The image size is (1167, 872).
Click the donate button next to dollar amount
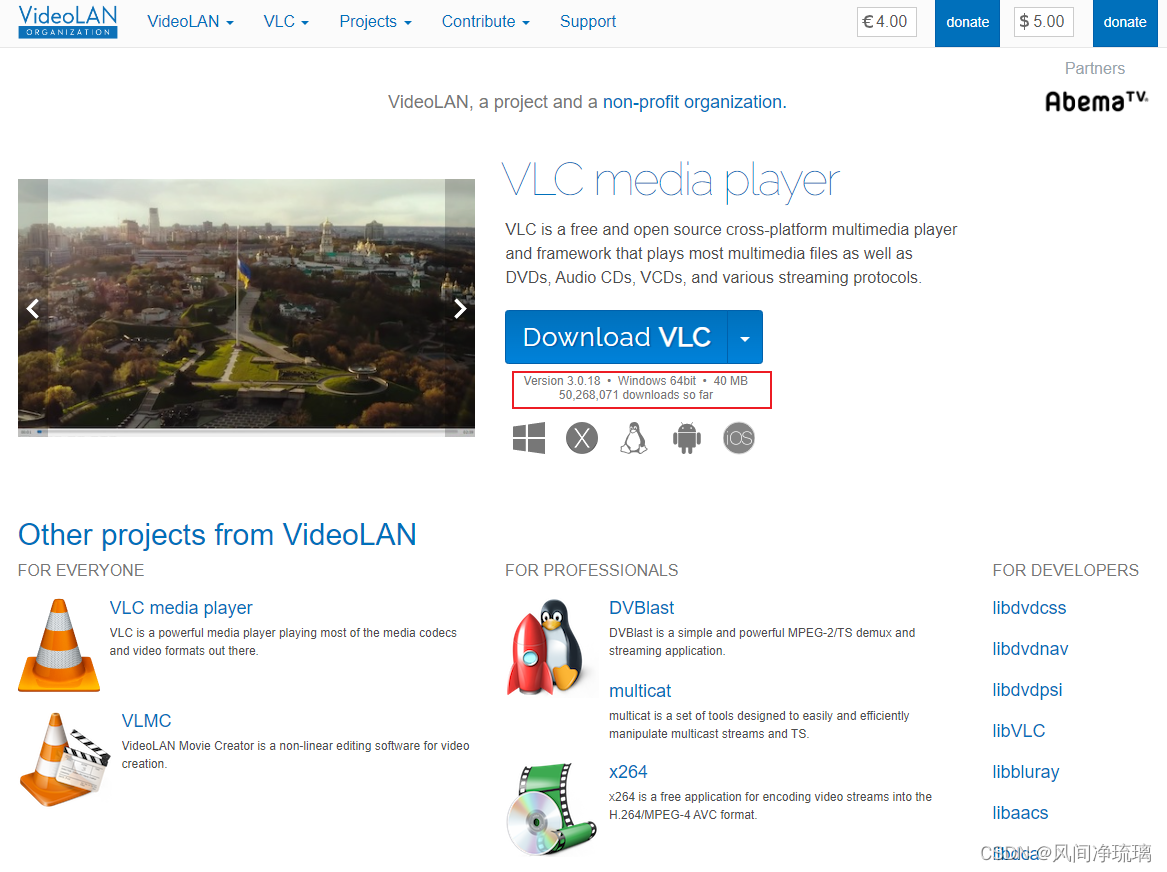(x=1125, y=23)
